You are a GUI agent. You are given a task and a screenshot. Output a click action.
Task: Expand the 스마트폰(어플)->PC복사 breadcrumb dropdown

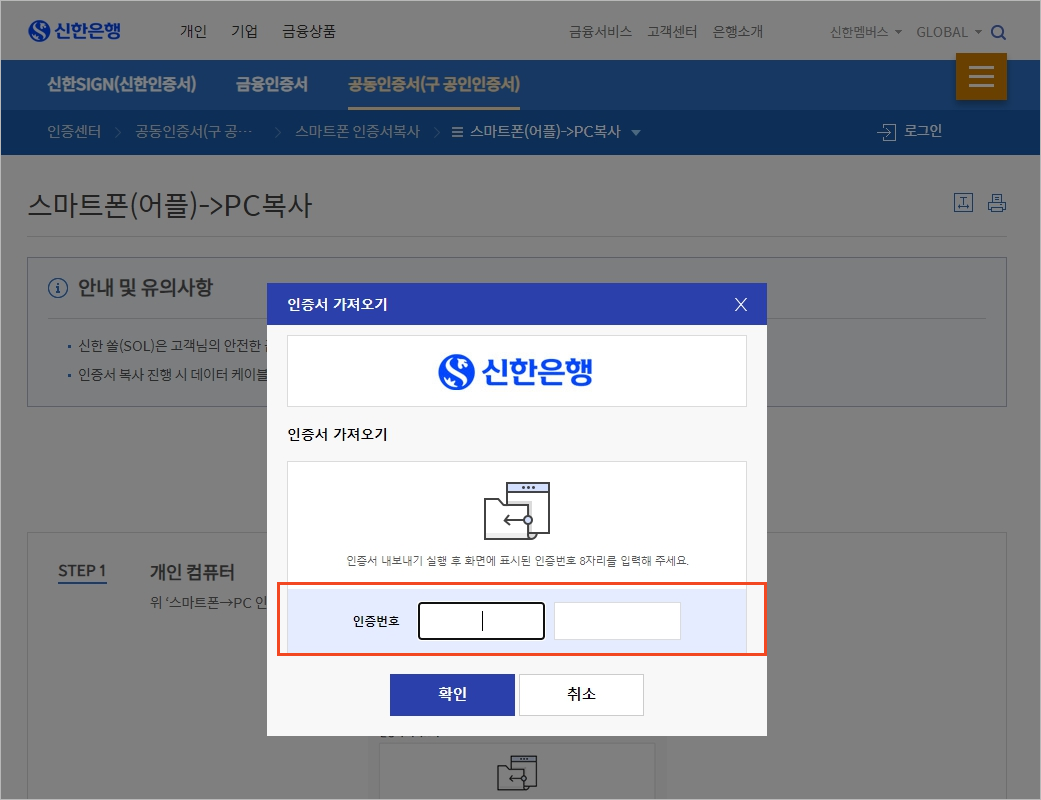click(636, 132)
